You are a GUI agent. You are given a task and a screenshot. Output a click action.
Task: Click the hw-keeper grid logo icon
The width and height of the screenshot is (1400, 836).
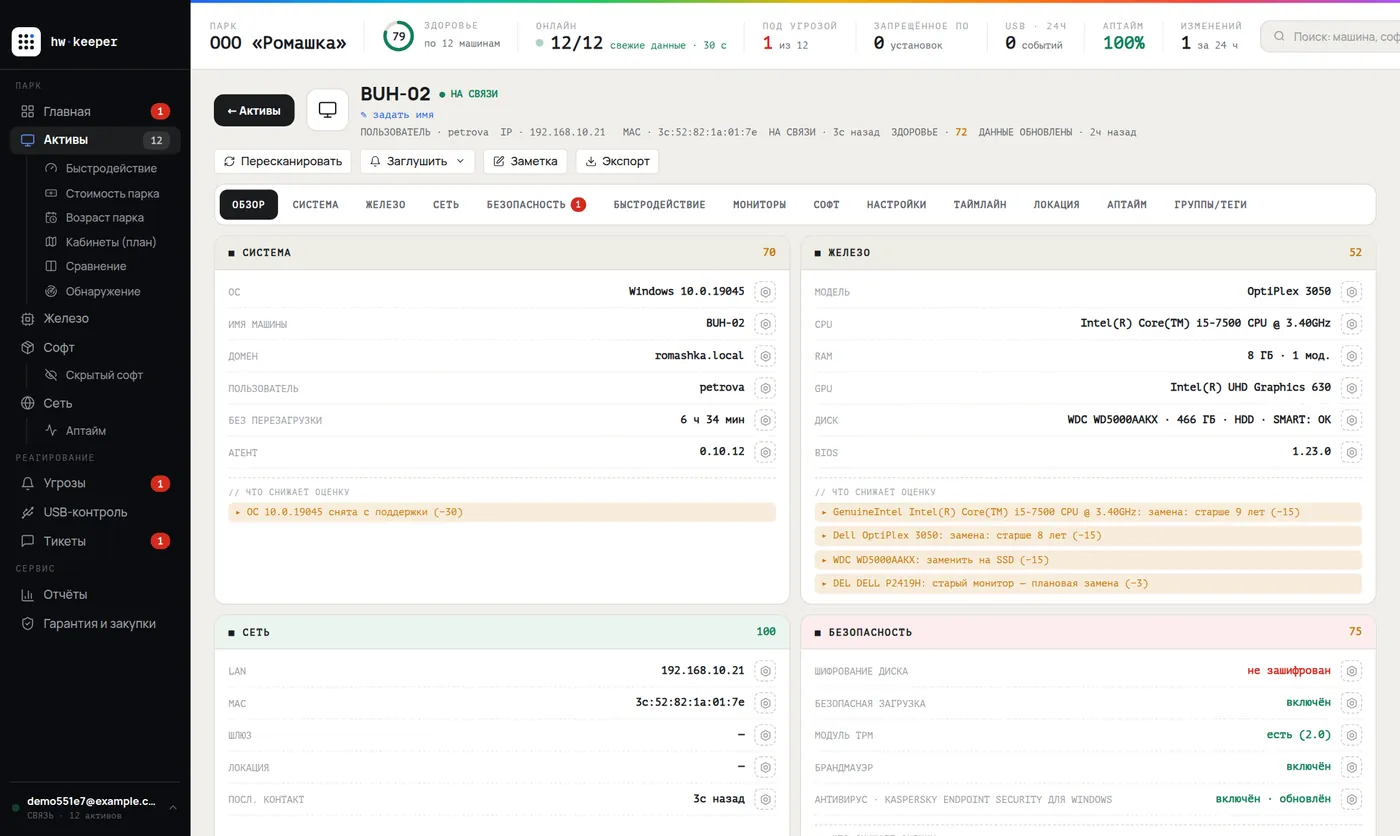26,42
